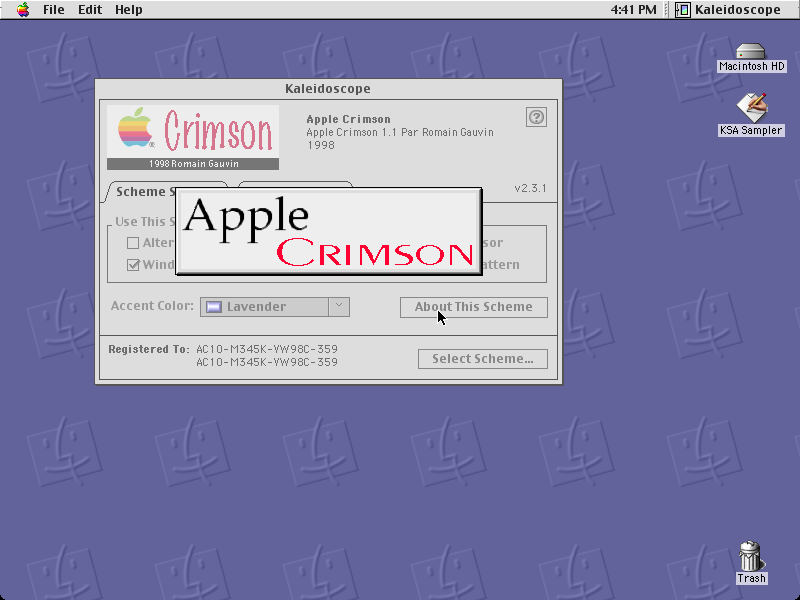
Task: Click the Apple Crimson scheme preview thumbnail
Action: pos(193,137)
